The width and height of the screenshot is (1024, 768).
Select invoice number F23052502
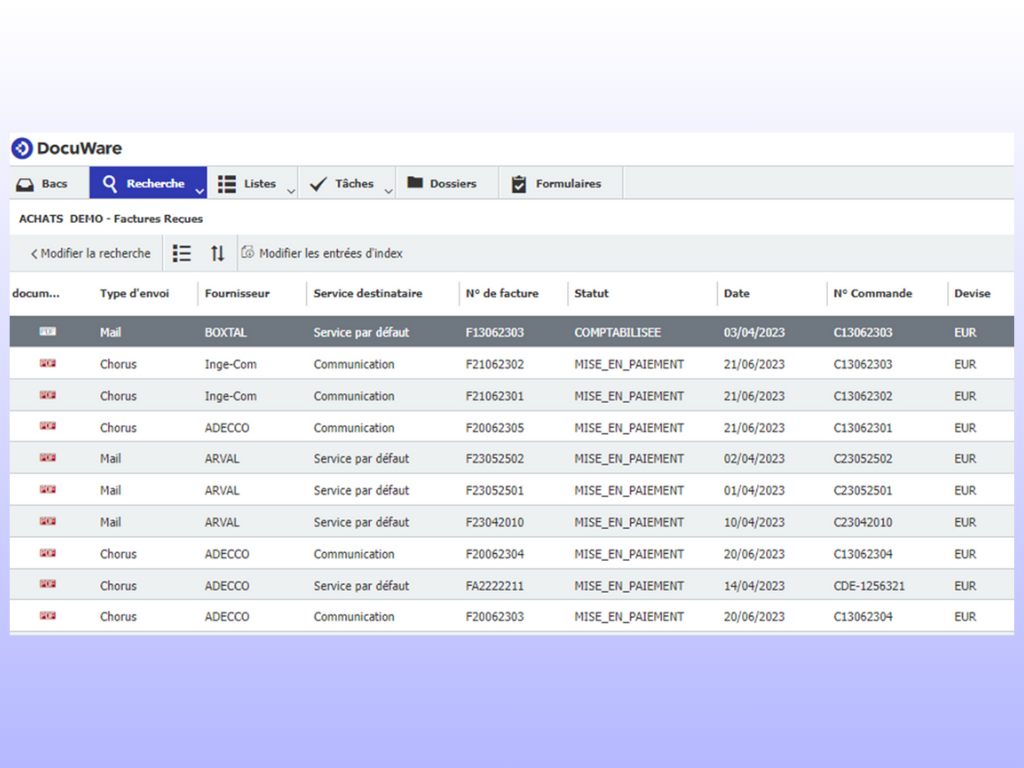[x=494, y=458]
